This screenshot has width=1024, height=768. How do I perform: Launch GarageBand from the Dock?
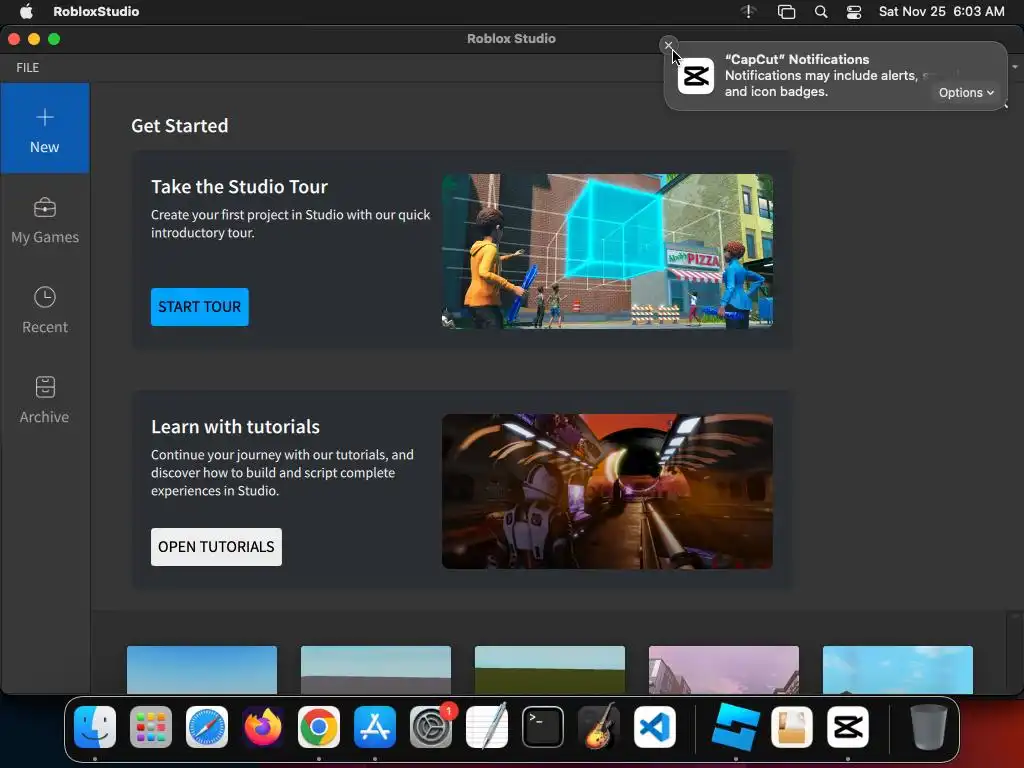(x=599, y=727)
